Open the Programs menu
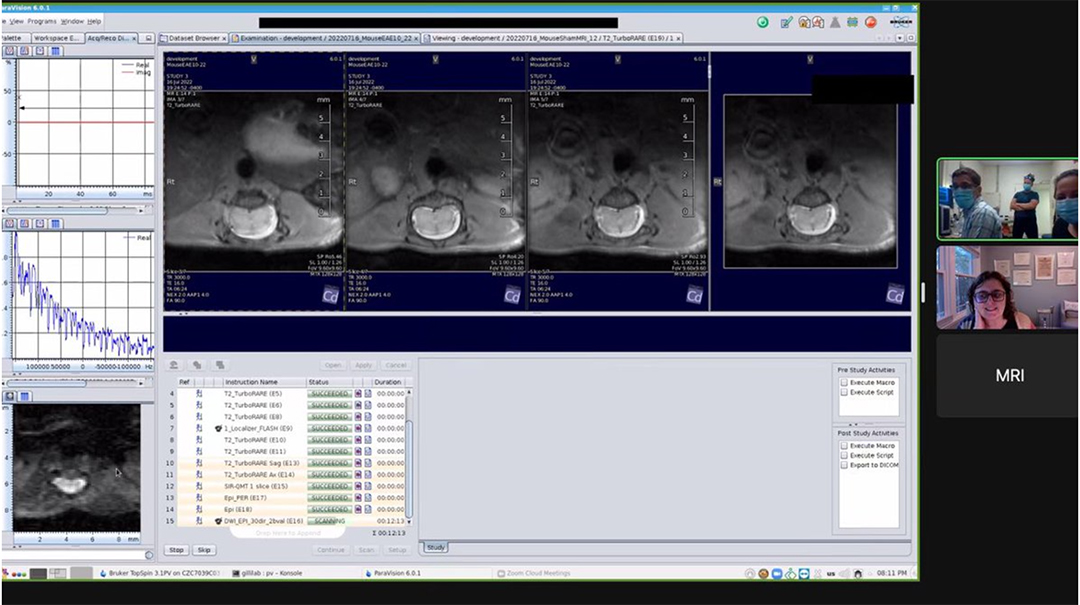The height and width of the screenshot is (605, 1080). click(44, 20)
